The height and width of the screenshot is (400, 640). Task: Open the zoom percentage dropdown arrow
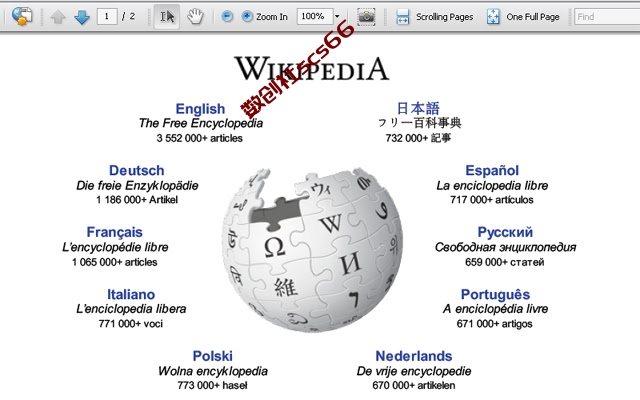click(x=337, y=17)
